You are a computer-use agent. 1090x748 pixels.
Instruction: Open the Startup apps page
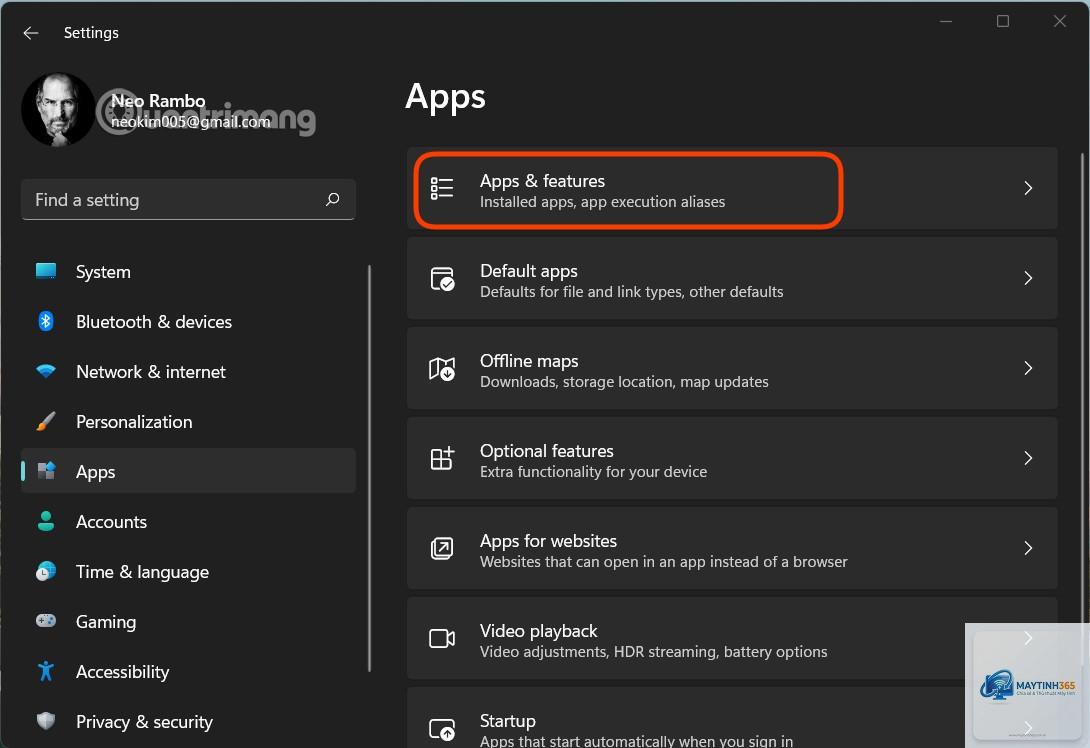coord(732,717)
